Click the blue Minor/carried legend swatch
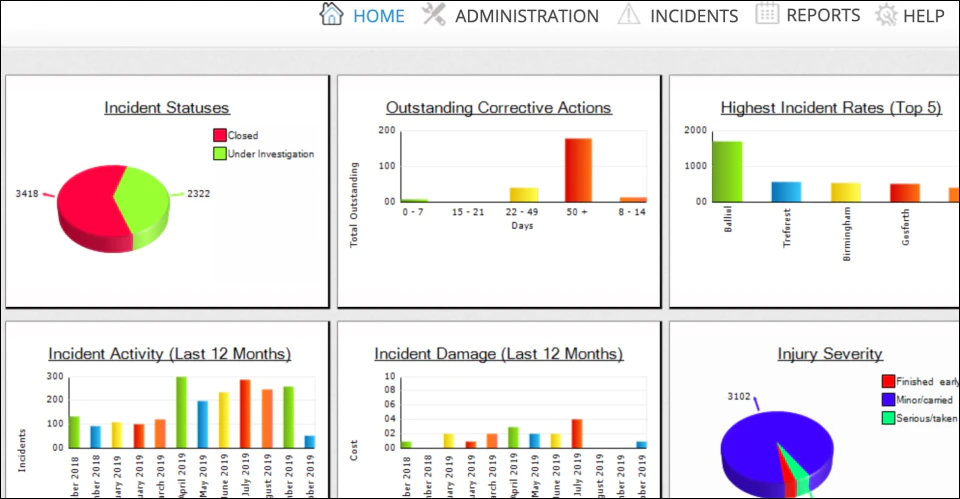The width and height of the screenshot is (960, 499). point(888,400)
